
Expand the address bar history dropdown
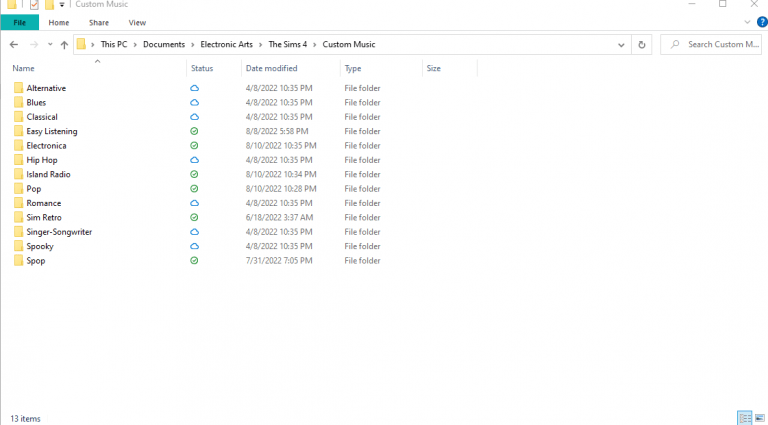(x=621, y=45)
